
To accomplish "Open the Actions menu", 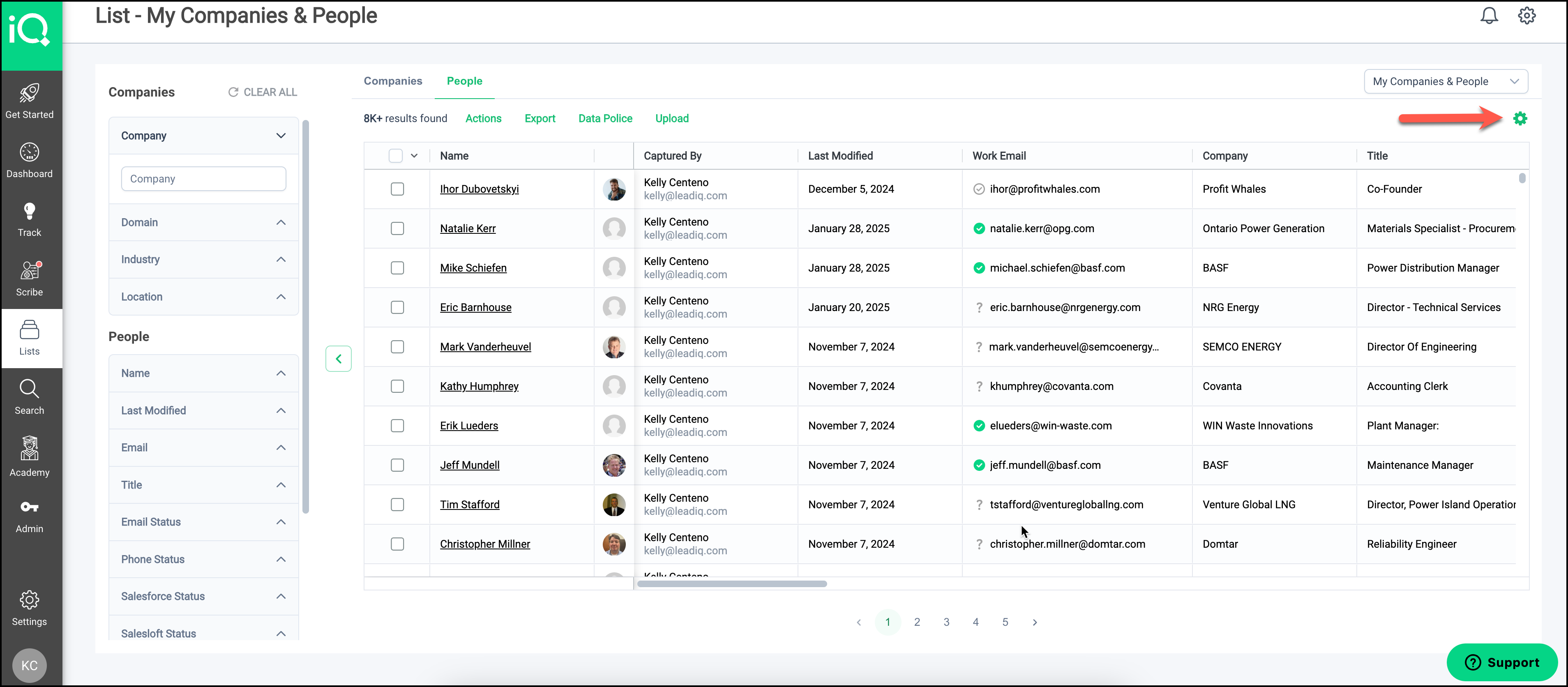I will click(483, 119).
